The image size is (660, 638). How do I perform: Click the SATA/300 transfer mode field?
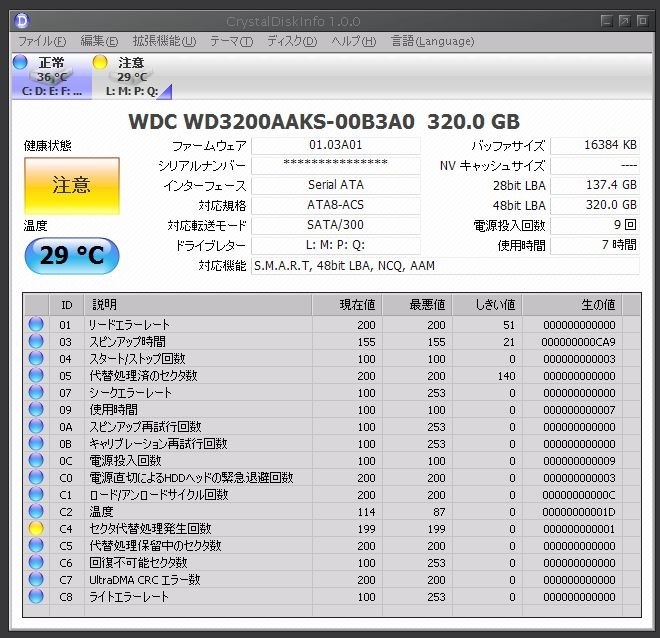tap(335, 225)
